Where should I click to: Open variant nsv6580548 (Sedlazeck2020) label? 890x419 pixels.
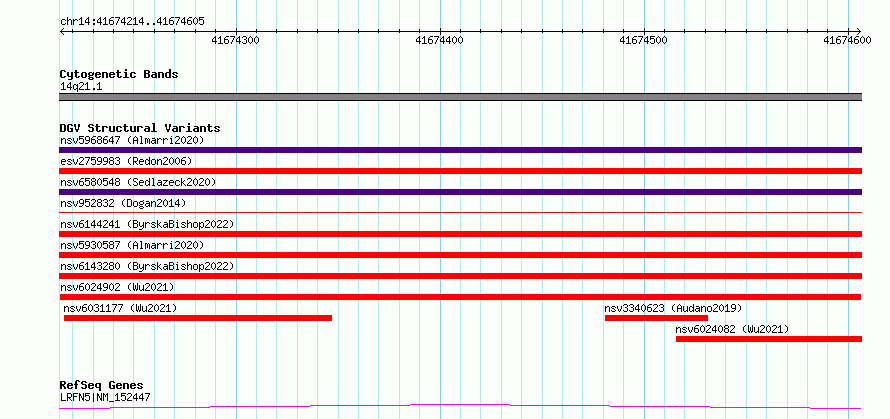138,182
